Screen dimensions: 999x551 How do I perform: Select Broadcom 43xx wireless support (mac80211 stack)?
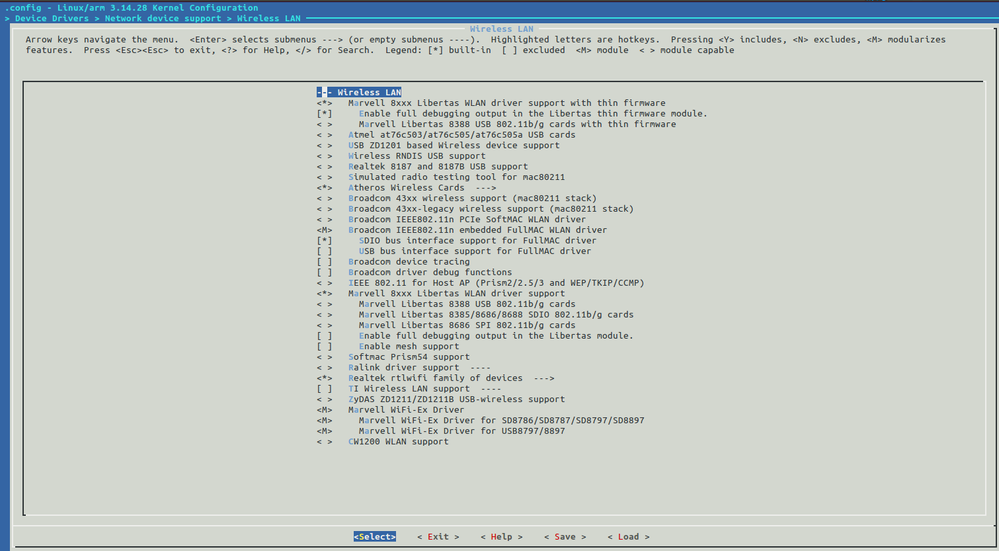[x=457, y=198]
